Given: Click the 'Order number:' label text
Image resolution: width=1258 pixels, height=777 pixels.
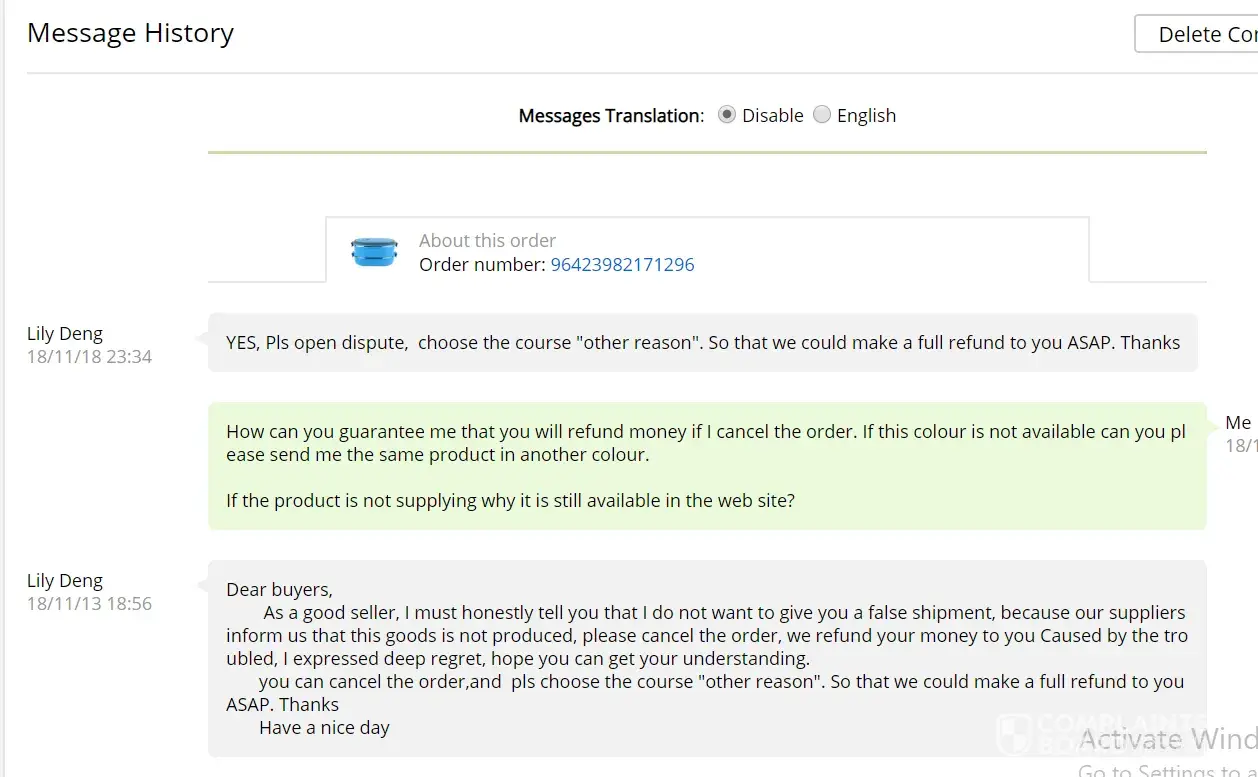Looking at the screenshot, I should pyautogui.click(x=482, y=265).
